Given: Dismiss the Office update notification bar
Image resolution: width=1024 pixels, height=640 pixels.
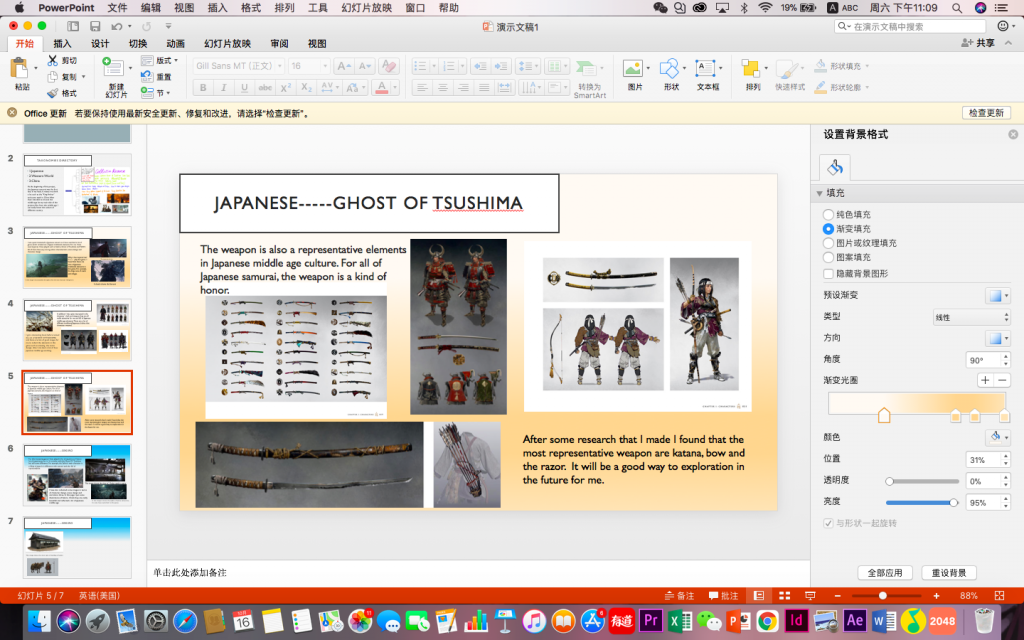Looking at the screenshot, I should (x=12, y=113).
